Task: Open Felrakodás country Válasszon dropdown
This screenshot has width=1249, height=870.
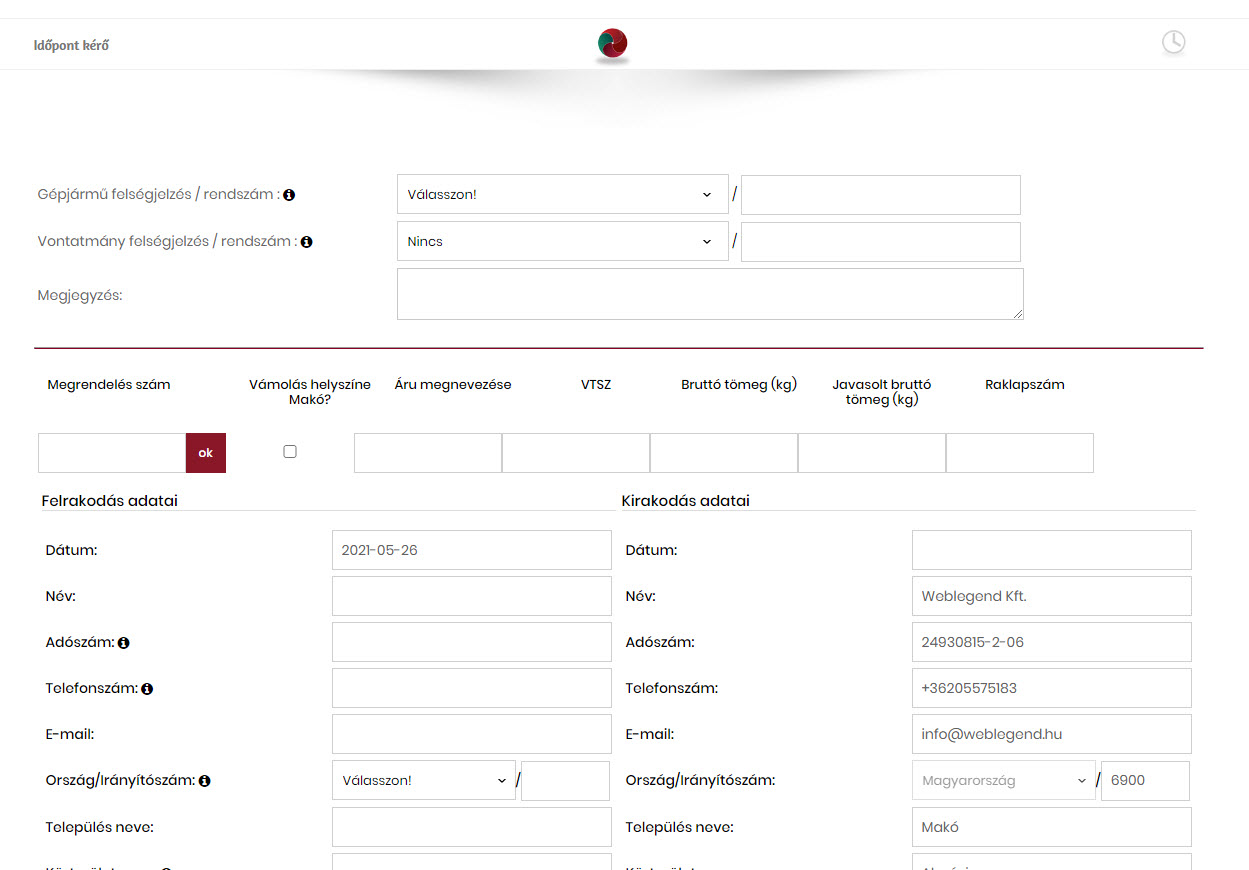Action: coord(423,781)
